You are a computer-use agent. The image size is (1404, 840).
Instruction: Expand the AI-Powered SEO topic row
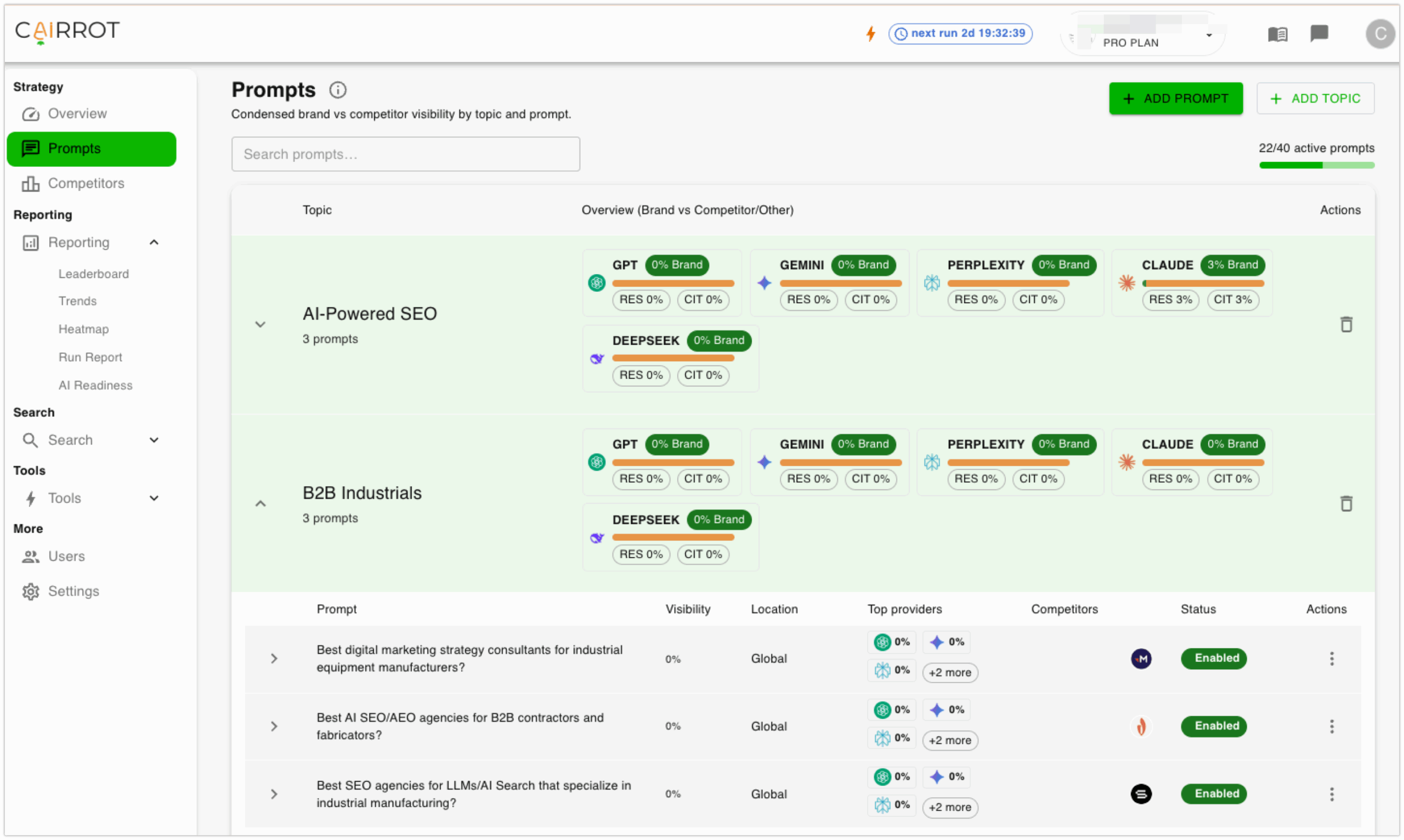click(x=260, y=325)
